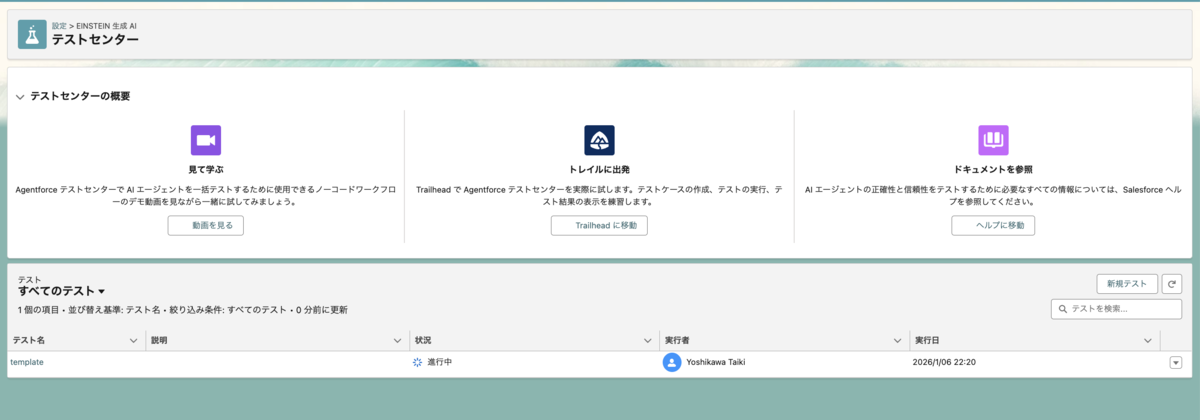Screen dimensions: 1200x420
Task: Click the date 2026/1/06 22:20
Action: (x=945, y=362)
